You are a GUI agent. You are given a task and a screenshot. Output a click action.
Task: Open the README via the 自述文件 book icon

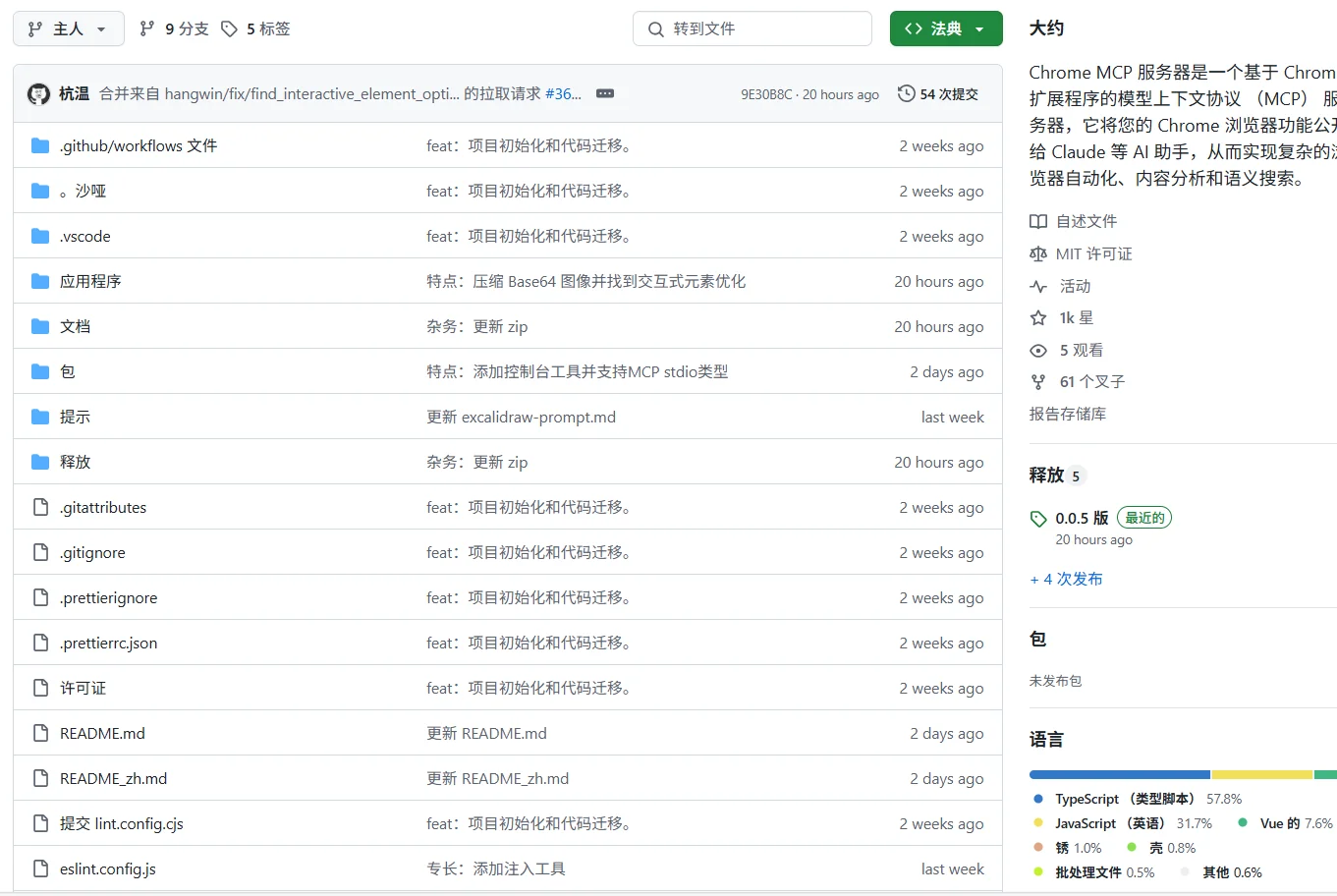click(1038, 221)
